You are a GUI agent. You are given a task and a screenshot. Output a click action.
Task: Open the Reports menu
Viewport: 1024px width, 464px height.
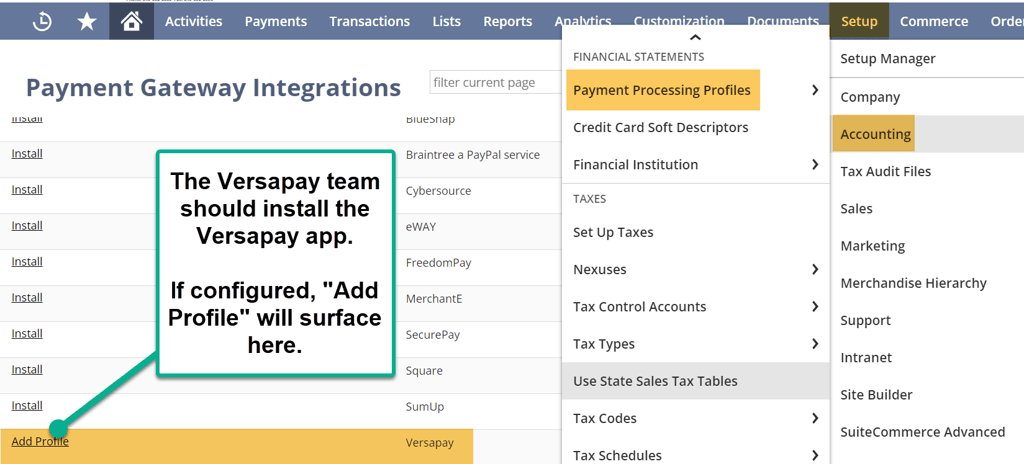click(x=507, y=22)
